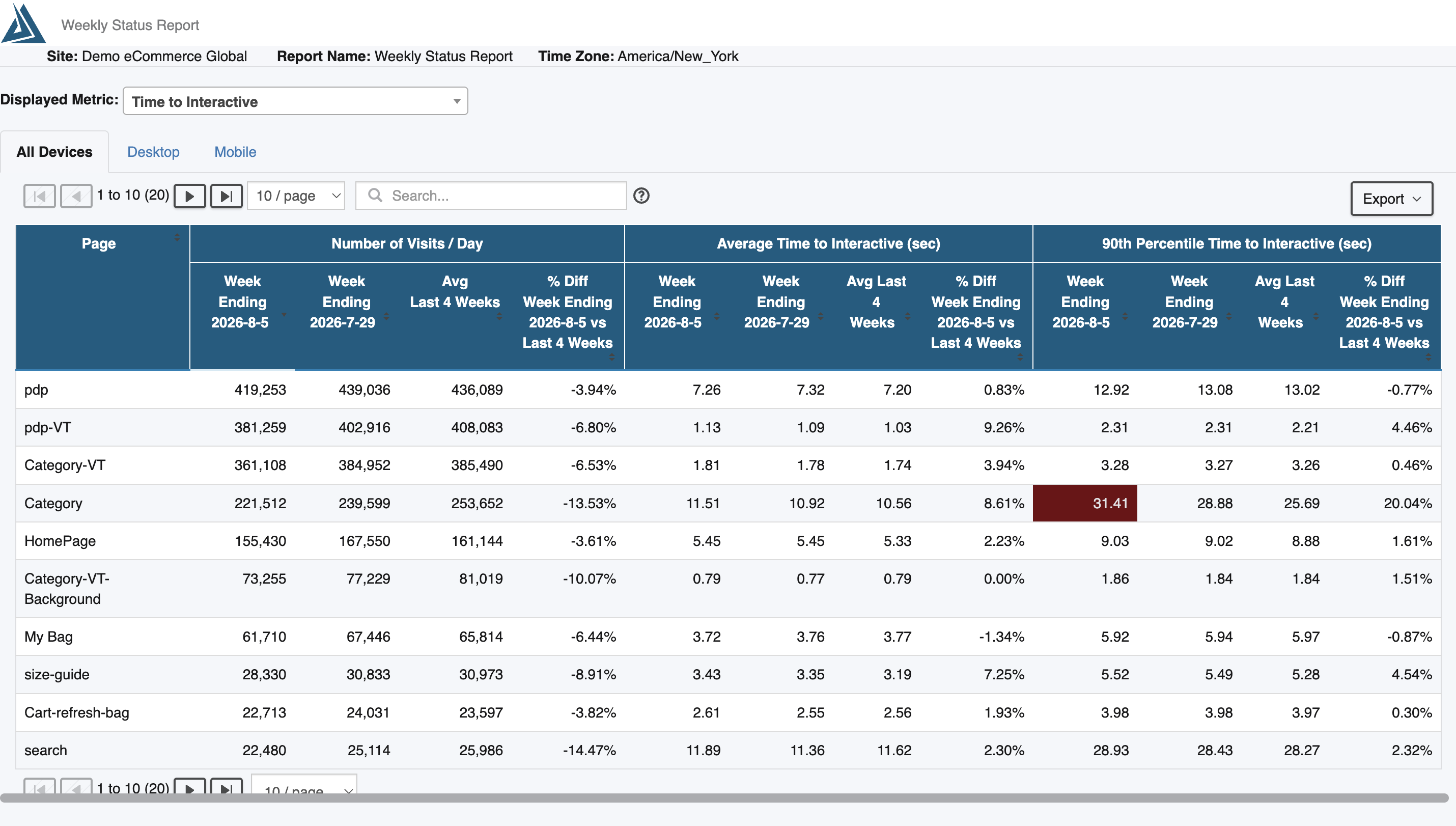Advance to next page of results

189,196
